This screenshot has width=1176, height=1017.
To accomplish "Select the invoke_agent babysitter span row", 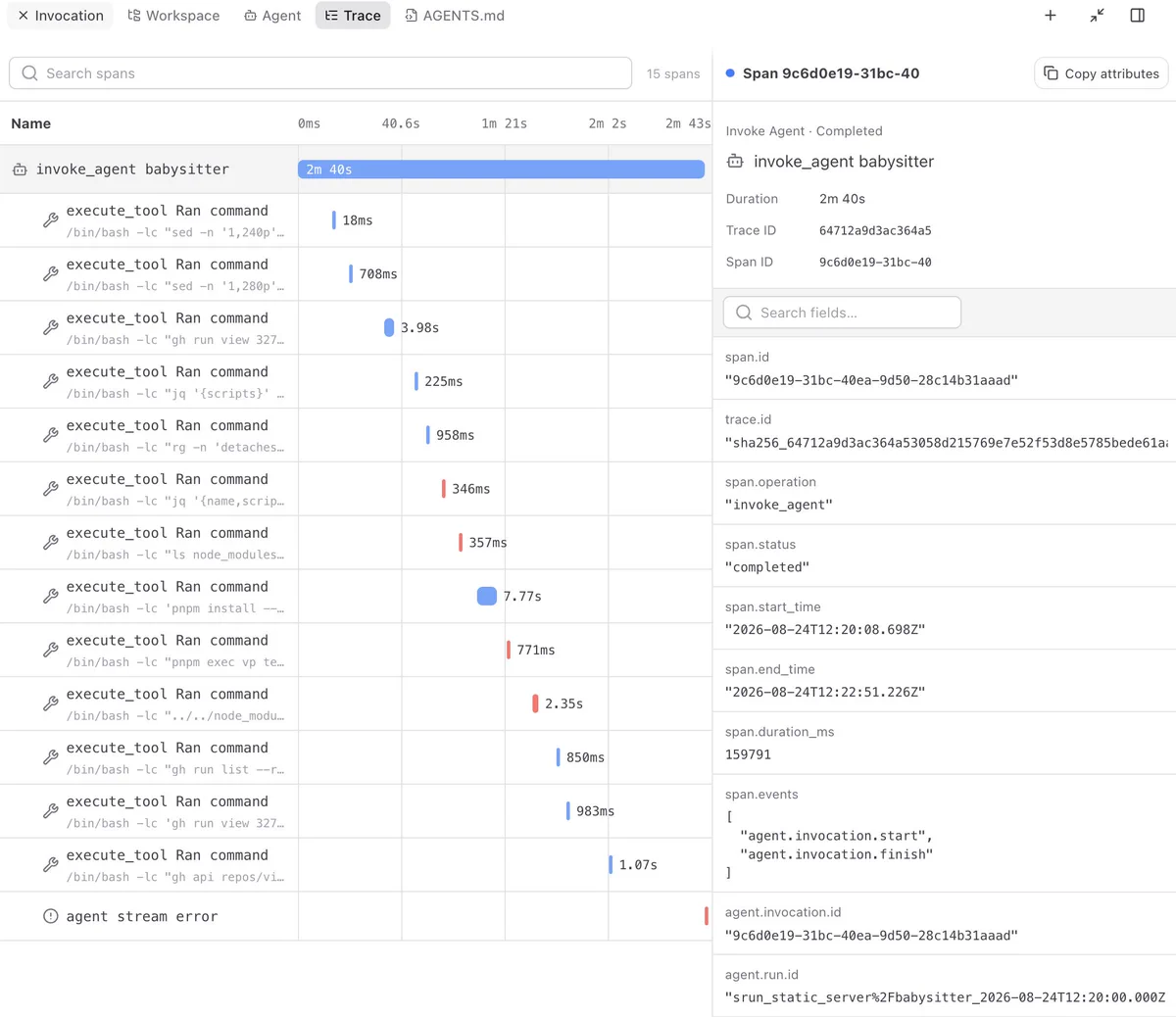I will (356, 169).
